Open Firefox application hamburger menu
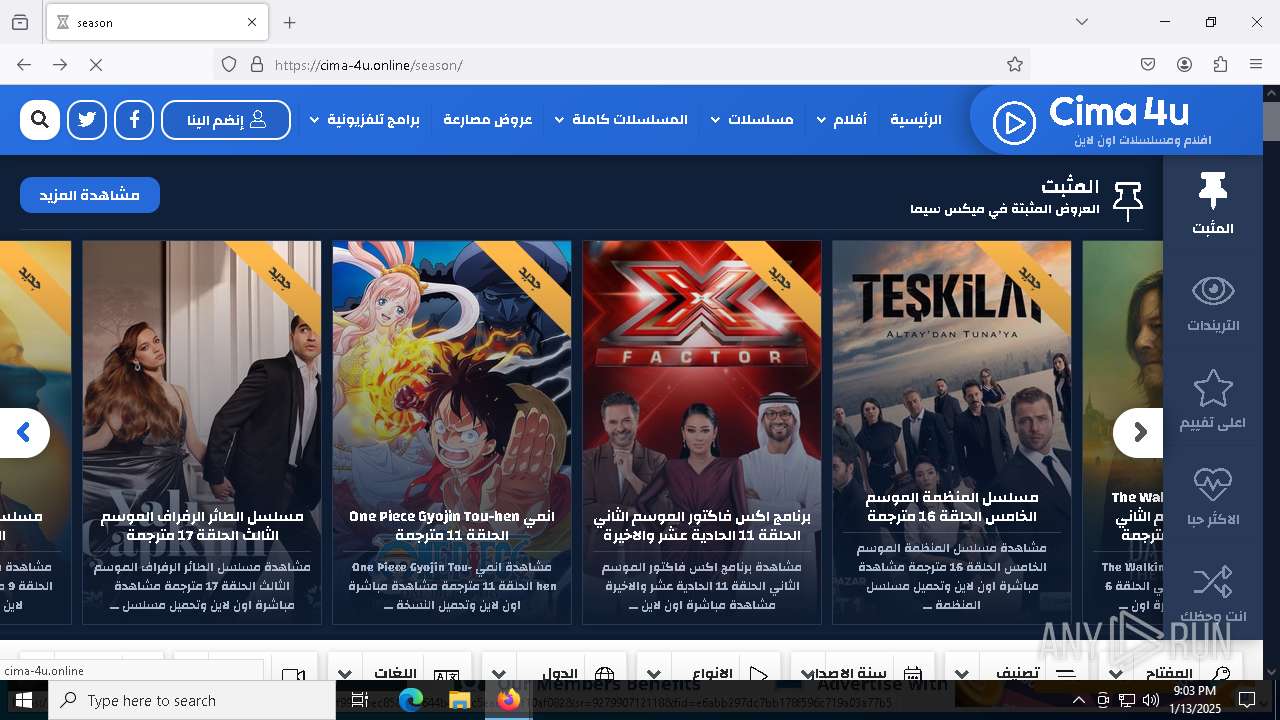The image size is (1280, 720). [1256, 65]
